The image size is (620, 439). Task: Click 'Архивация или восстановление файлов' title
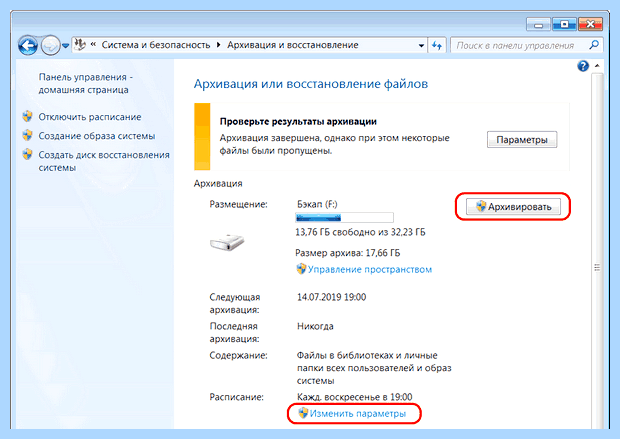point(311,84)
